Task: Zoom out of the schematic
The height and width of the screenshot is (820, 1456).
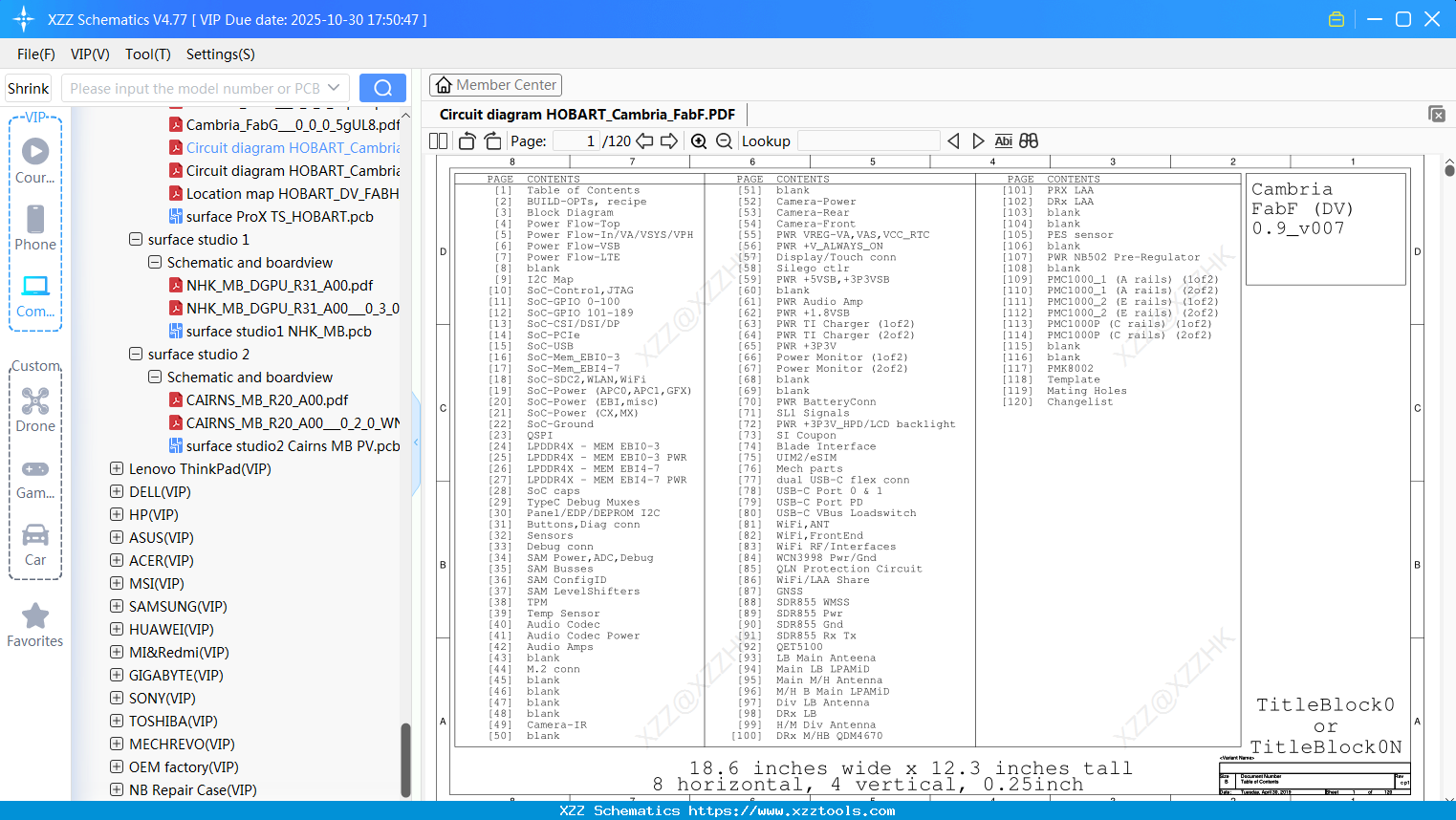Action: click(725, 141)
